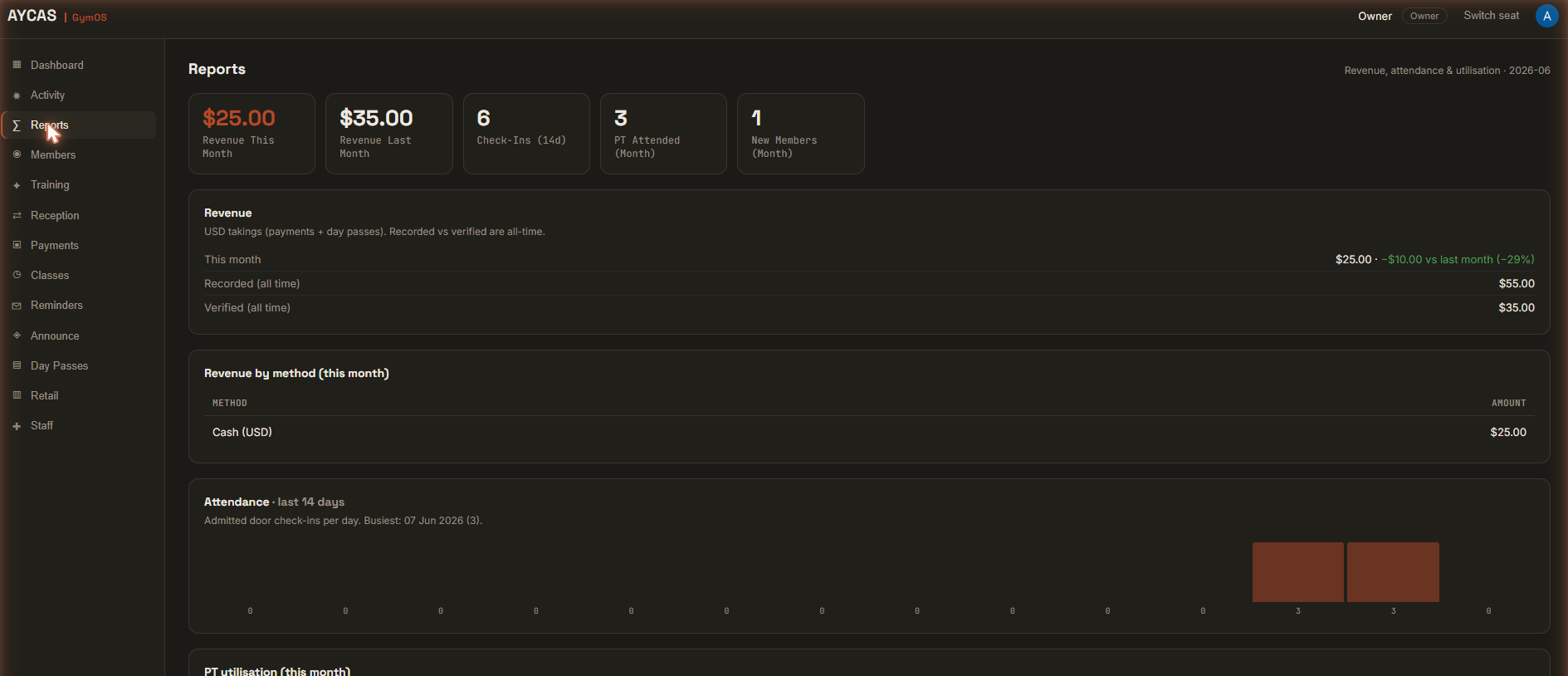Viewport: 1568px width, 676px height.
Task: Click the Training star icon
Action: click(17, 185)
